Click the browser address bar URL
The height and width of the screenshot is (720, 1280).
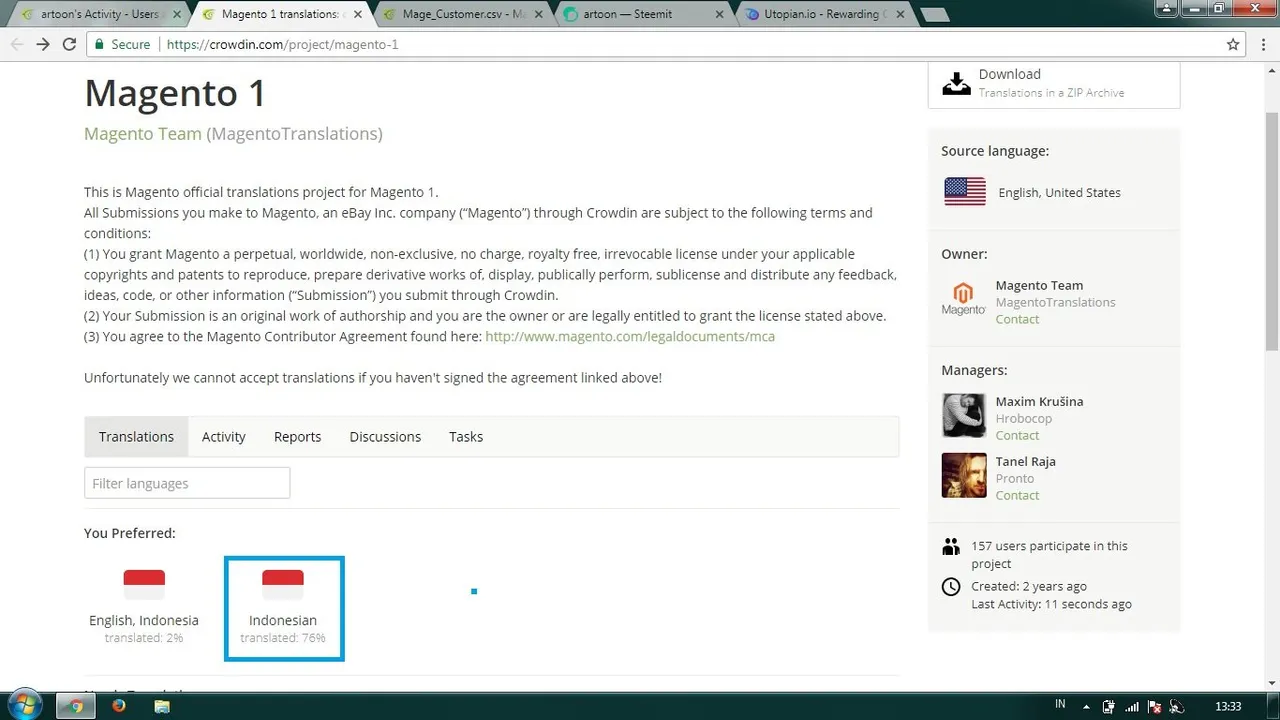coord(282,44)
